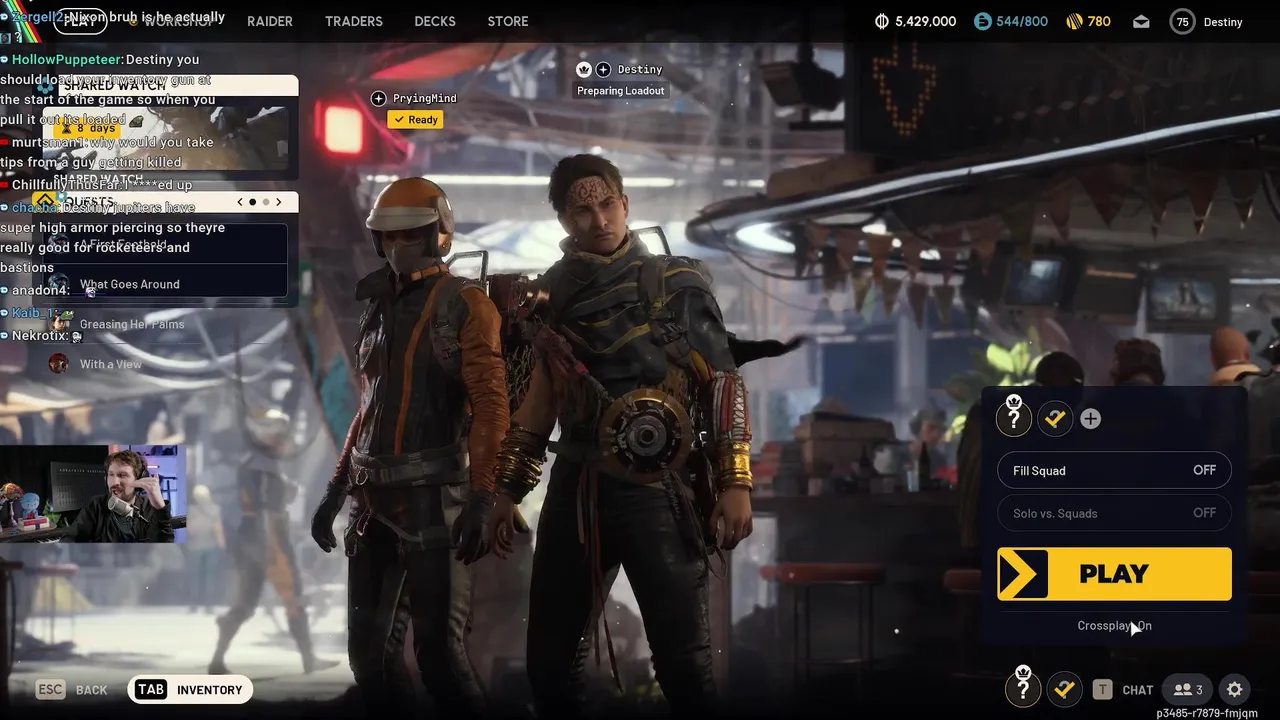1280x720 pixels.
Task: Click the Destiny username in top bar
Action: tap(1223, 22)
